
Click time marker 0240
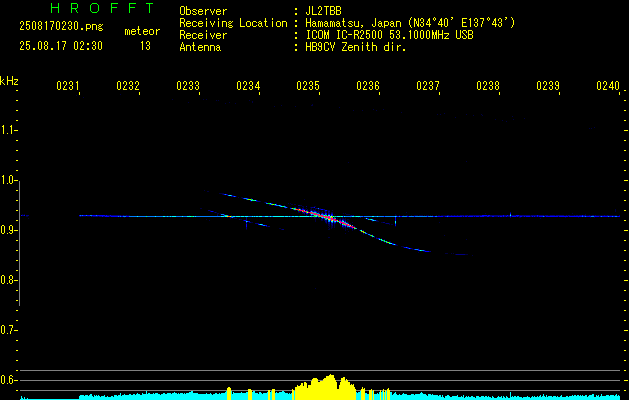608,86
